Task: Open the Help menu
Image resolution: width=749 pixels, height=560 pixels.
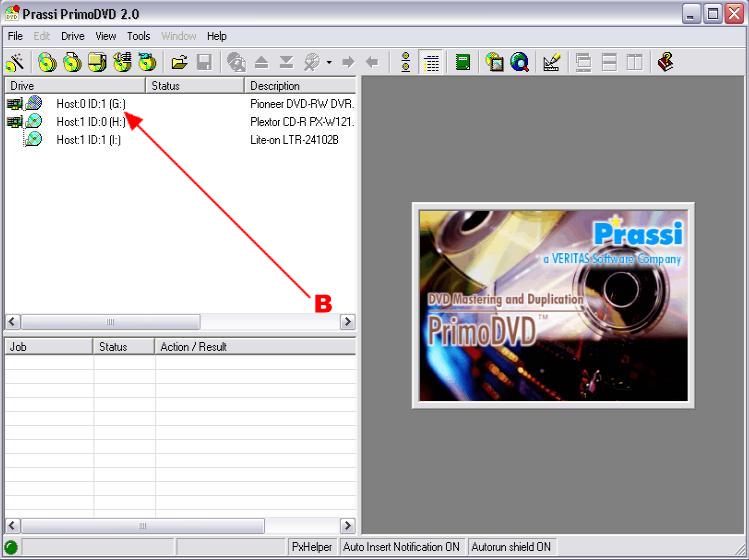Action: (x=217, y=36)
